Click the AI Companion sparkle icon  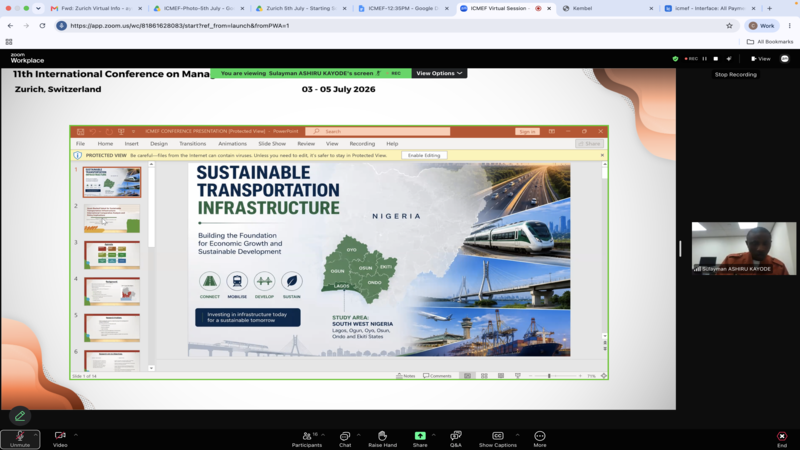tap(729, 59)
